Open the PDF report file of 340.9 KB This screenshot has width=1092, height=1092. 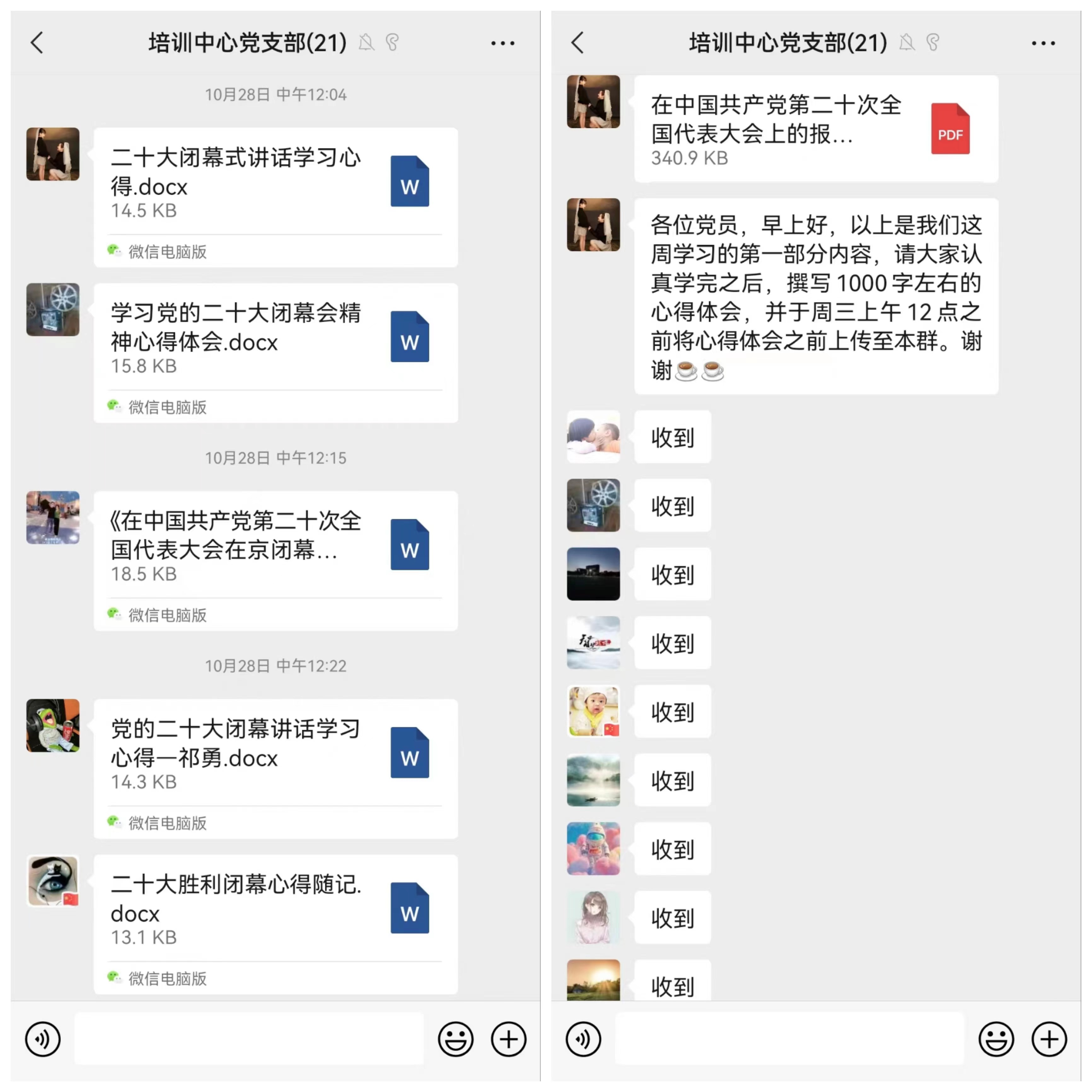(x=816, y=129)
